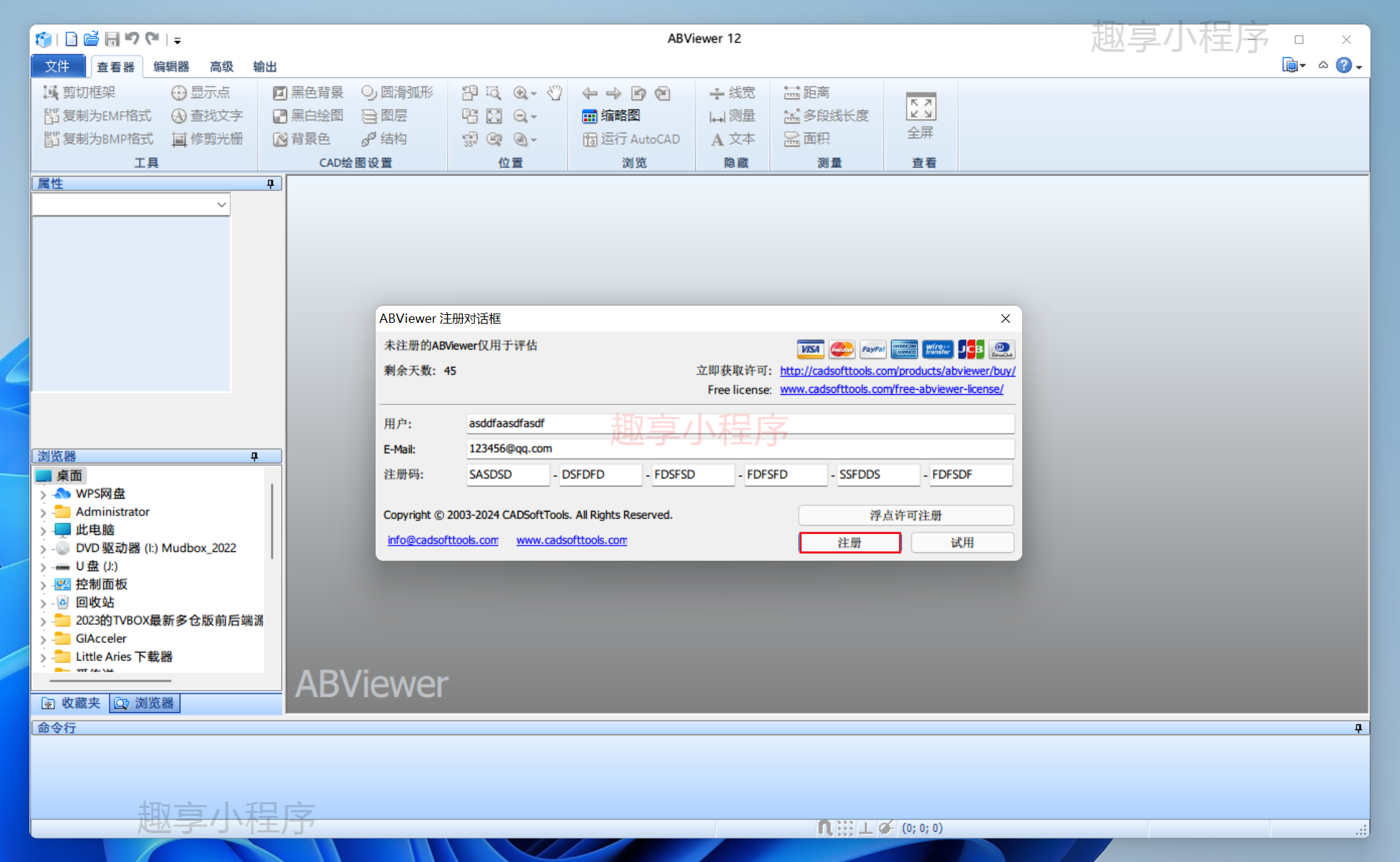The height and width of the screenshot is (862, 1400).
Task: Click the 浮点许可注册 floating license button
Action: 905,515
